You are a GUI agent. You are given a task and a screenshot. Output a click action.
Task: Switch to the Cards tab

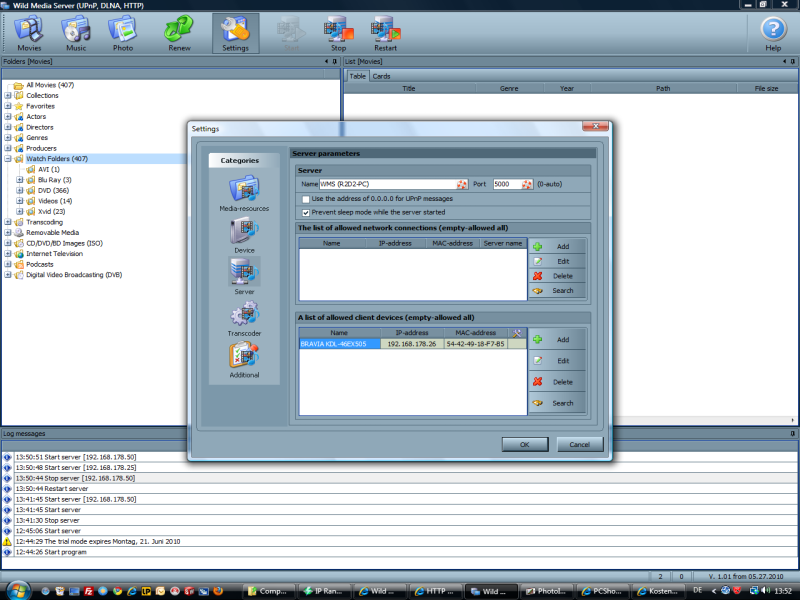pos(381,75)
